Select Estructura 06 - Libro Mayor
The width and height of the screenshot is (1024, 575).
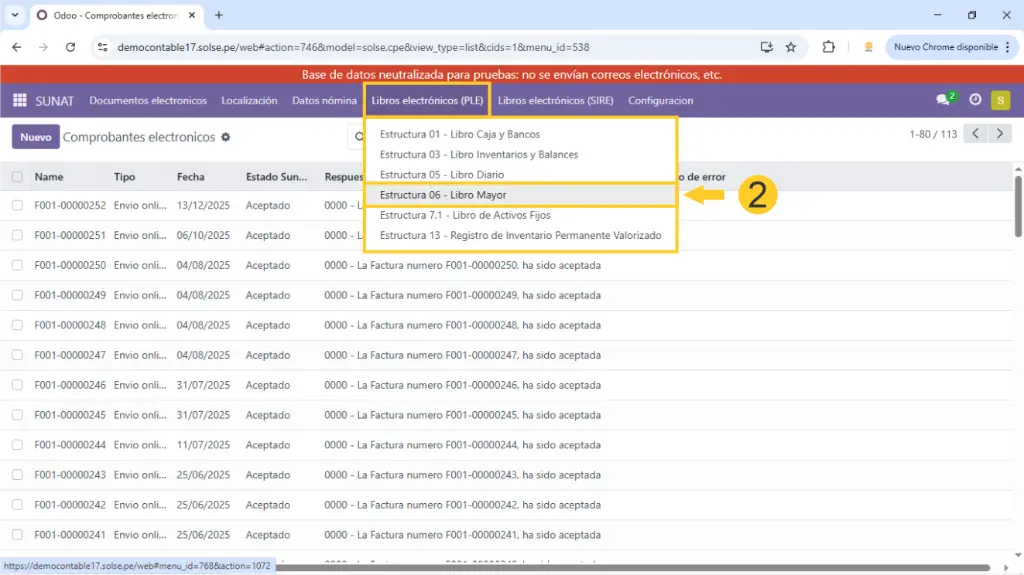coord(443,195)
